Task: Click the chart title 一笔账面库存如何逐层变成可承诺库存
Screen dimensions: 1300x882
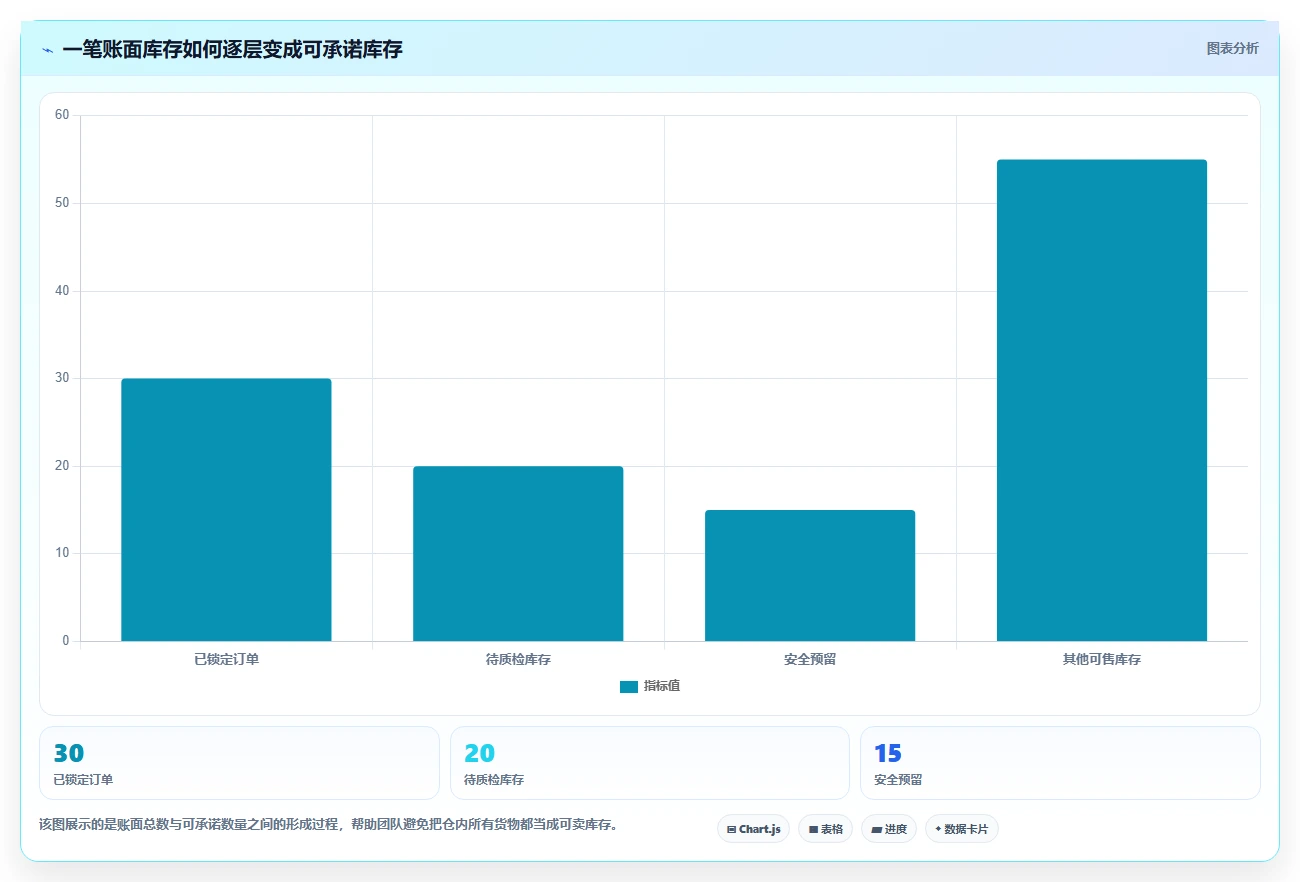Action: point(232,49)
